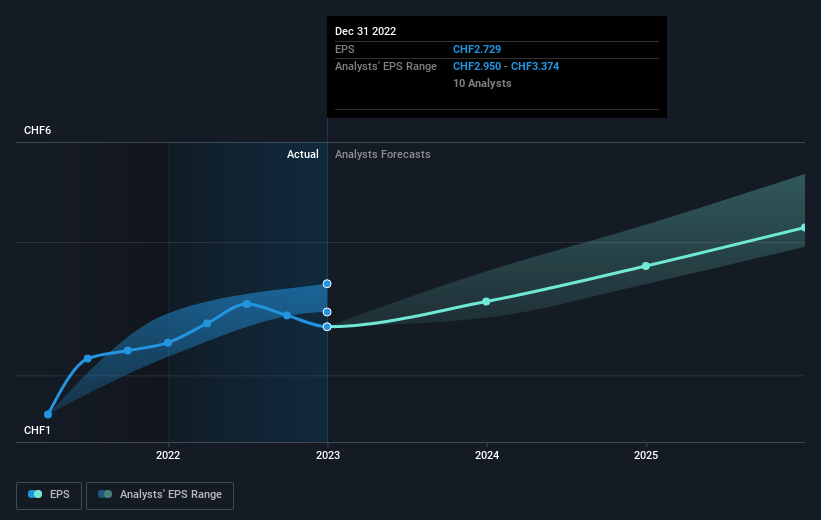The image size is (821, 520).
Task: Select the upper analyst range marker at 2023
Action: tap(327, 284)
